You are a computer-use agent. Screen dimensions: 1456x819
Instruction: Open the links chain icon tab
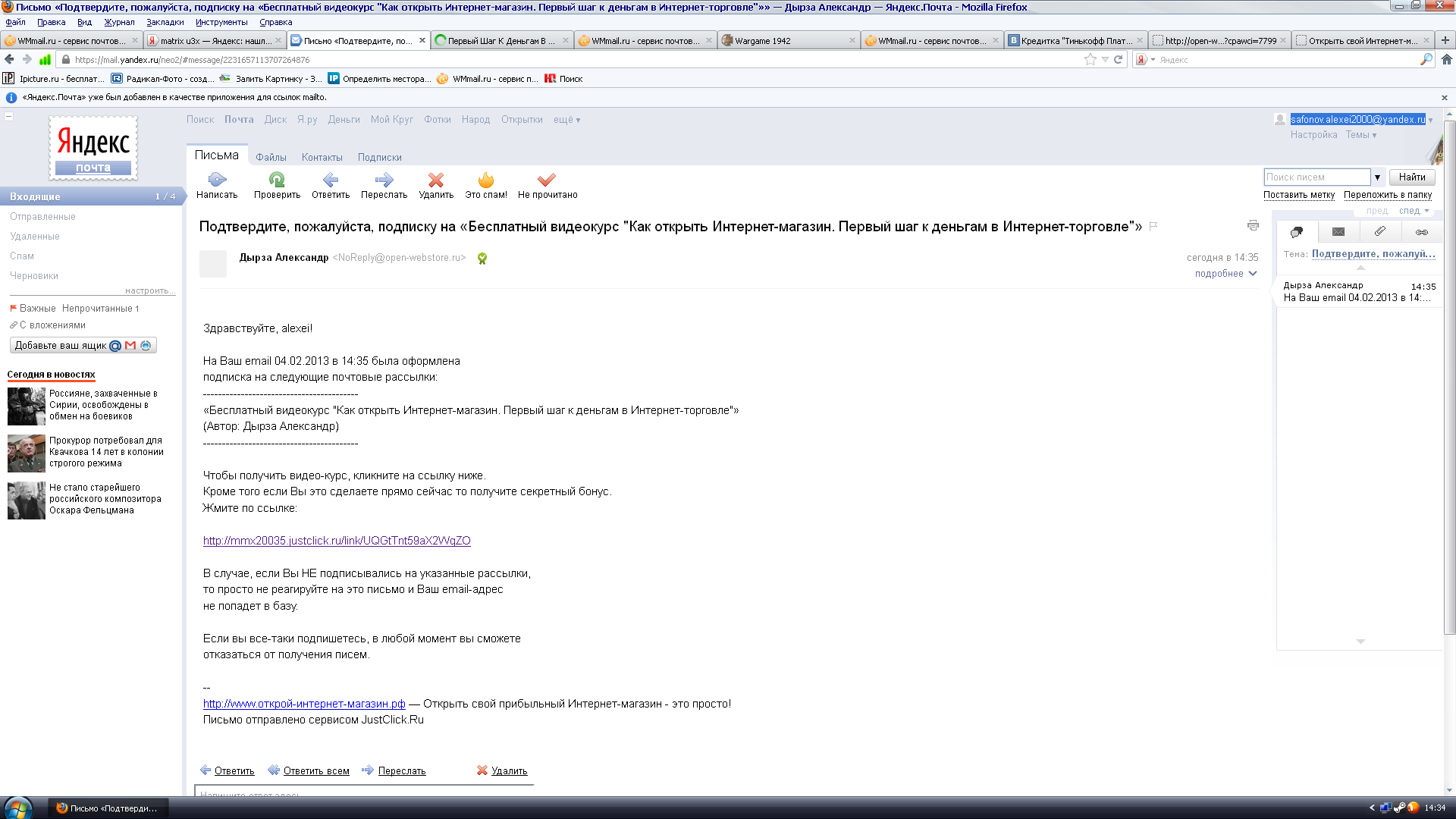1421,231
